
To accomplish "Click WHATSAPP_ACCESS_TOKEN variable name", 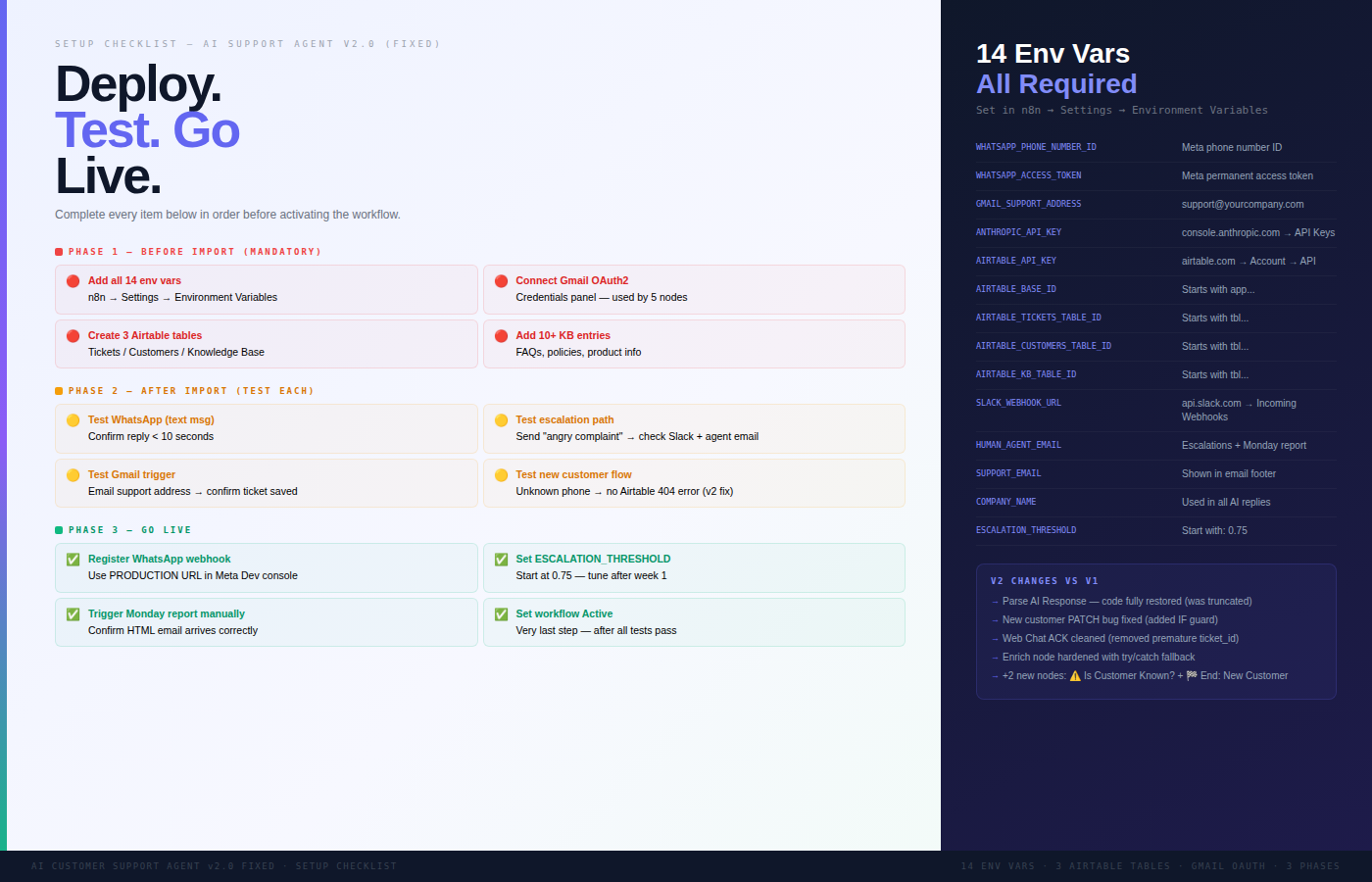I will (1029, 175).
